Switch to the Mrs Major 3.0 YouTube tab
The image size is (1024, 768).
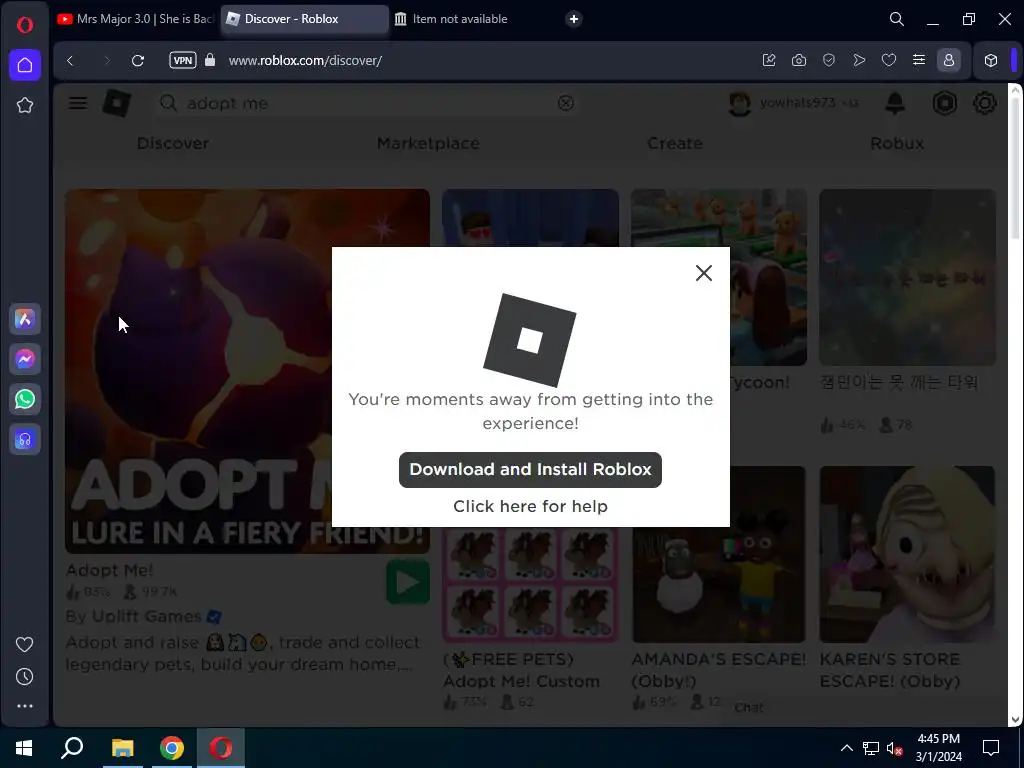click(136, 19)
